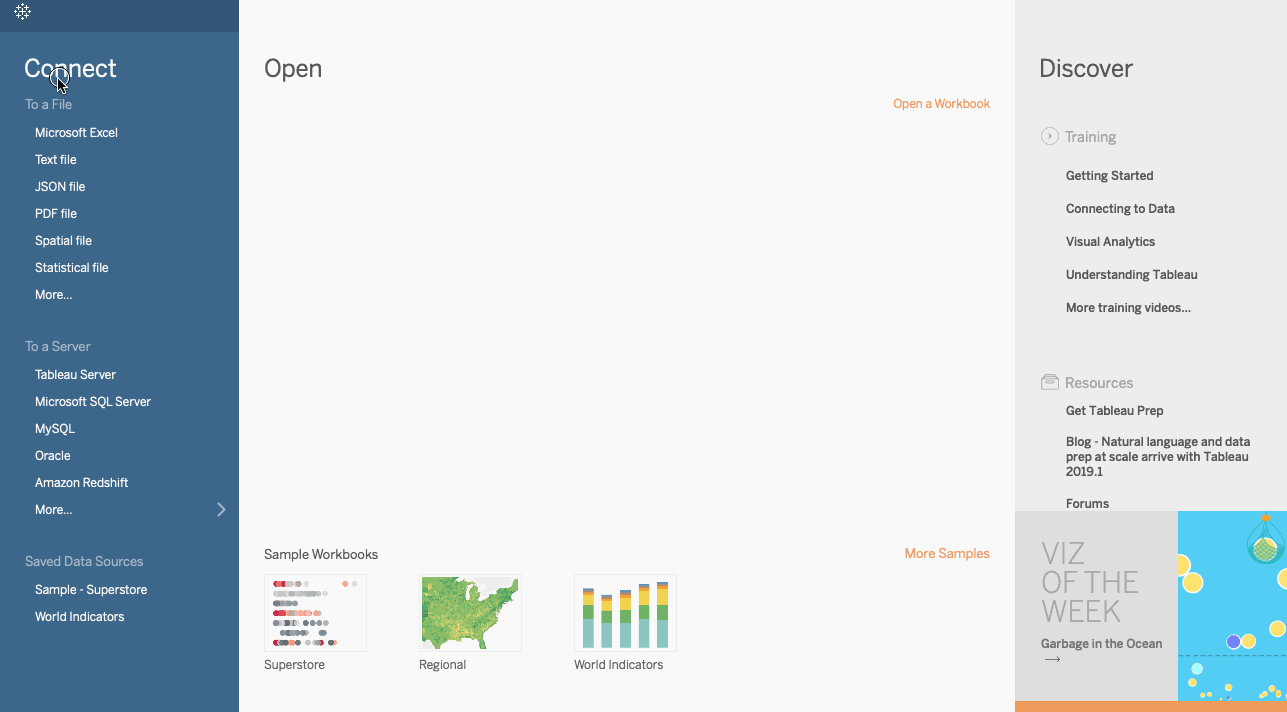Screen dimensions: 1287x712
Task: Open More... under To a File
Action: coord(54,294)
